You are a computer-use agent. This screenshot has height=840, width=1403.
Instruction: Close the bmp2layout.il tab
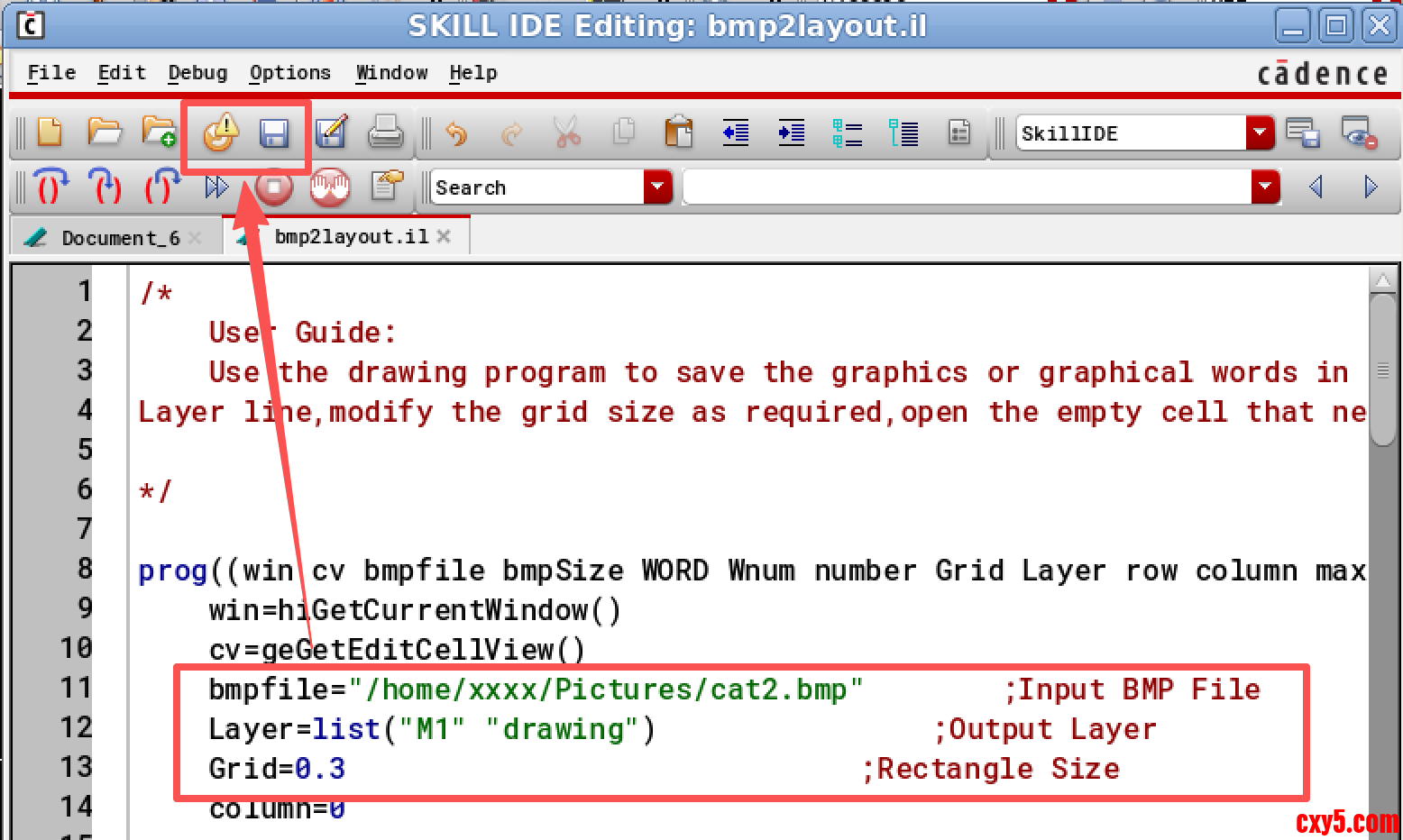pos(444,236)
